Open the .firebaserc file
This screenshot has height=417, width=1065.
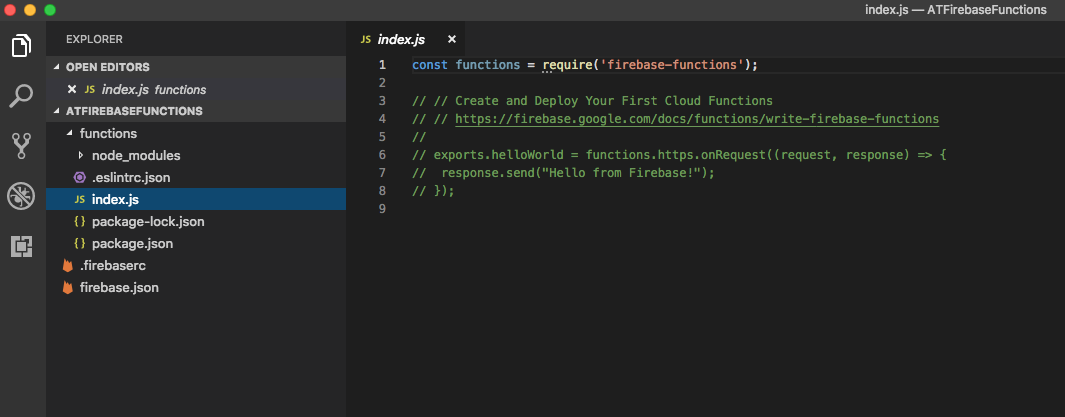point(112,265)
